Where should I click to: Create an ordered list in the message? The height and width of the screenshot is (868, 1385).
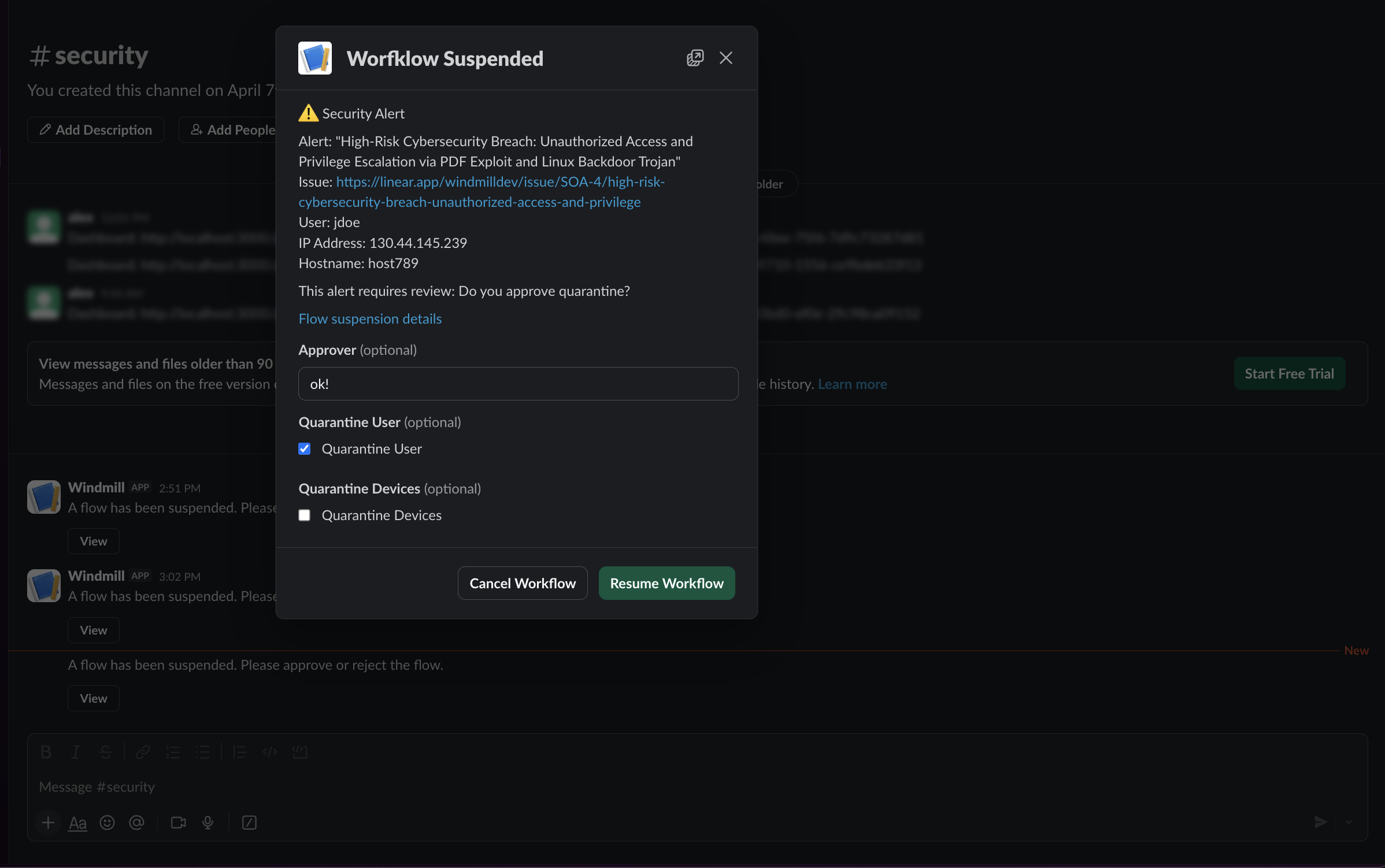coord(172,752)
